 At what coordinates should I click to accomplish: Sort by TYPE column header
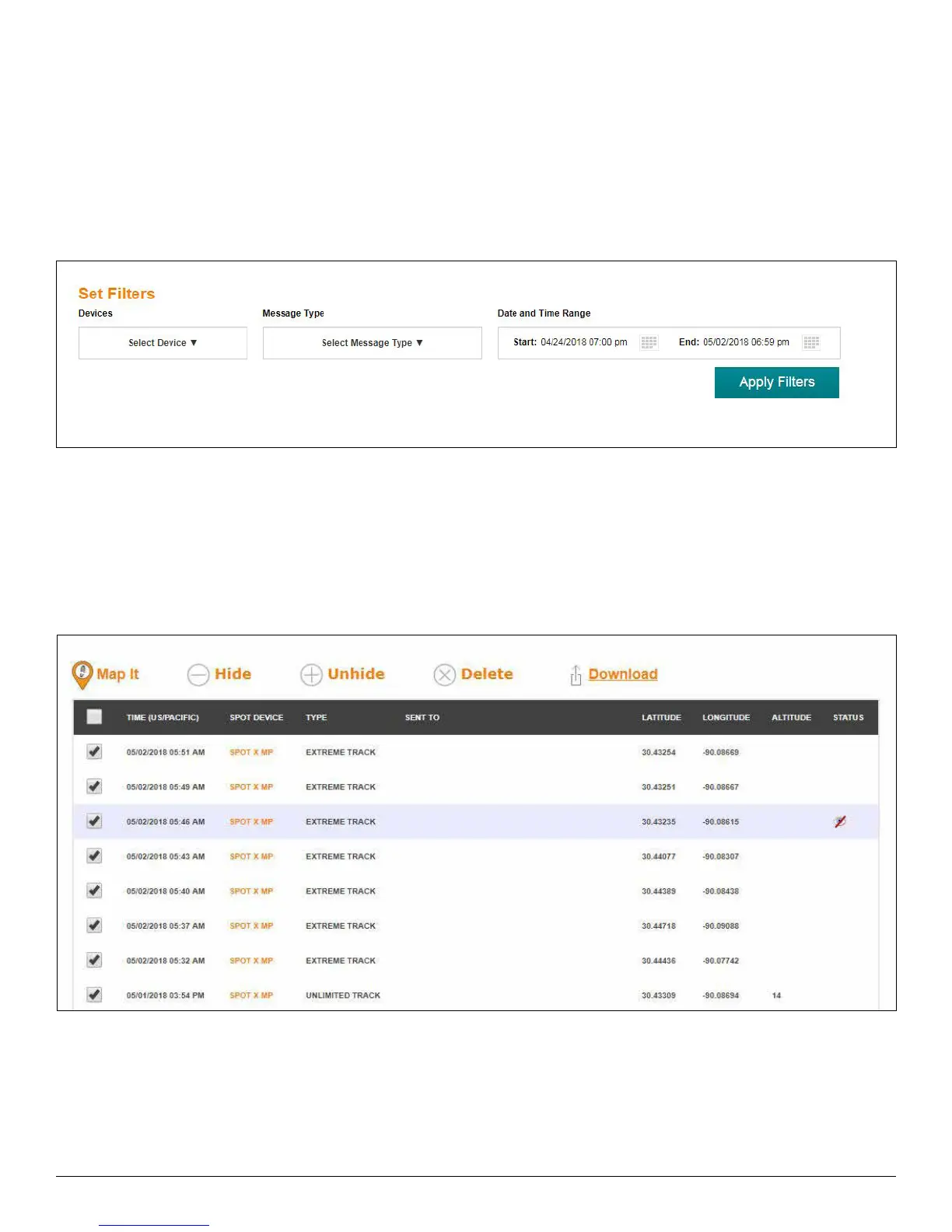317,717
